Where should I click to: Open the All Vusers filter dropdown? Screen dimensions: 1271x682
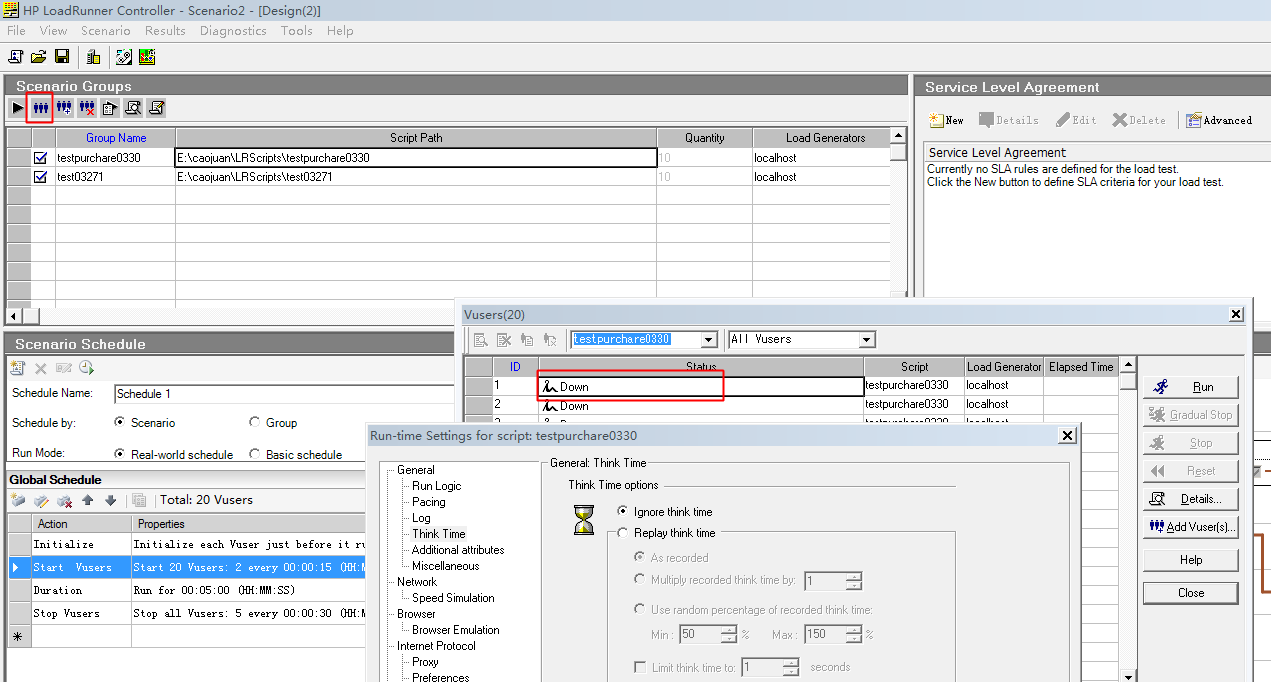tap(867, 340)
